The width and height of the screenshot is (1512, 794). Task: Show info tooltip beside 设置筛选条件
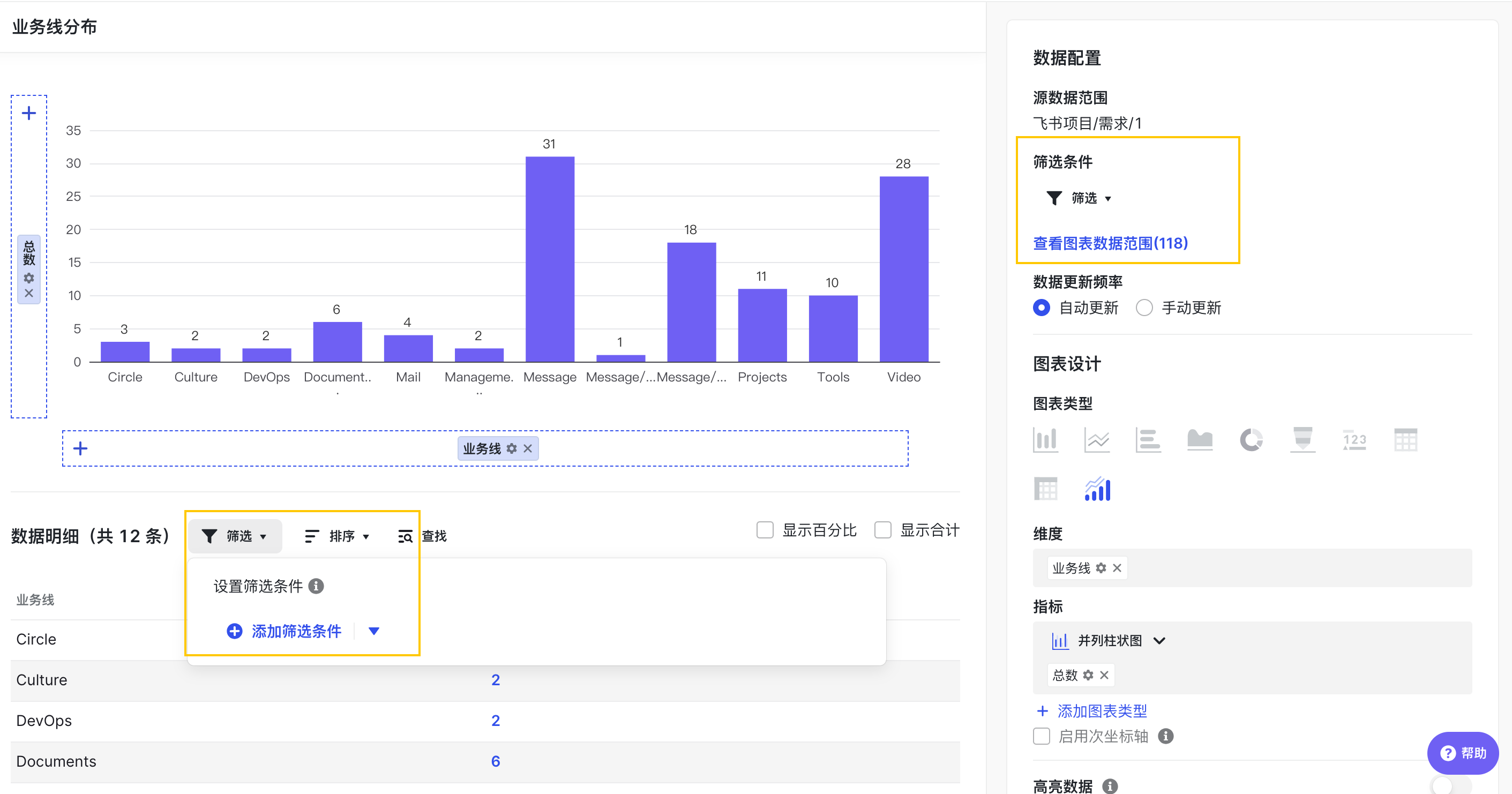[x=316, y=586]
